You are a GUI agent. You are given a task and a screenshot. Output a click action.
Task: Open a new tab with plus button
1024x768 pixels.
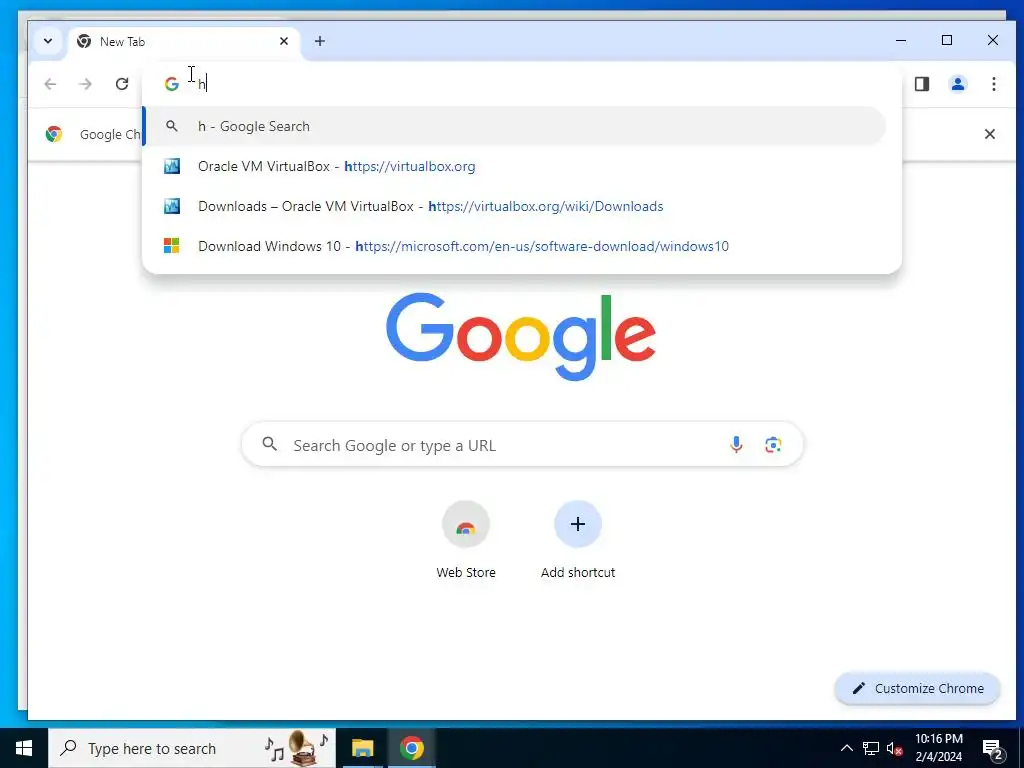(319, 41)
